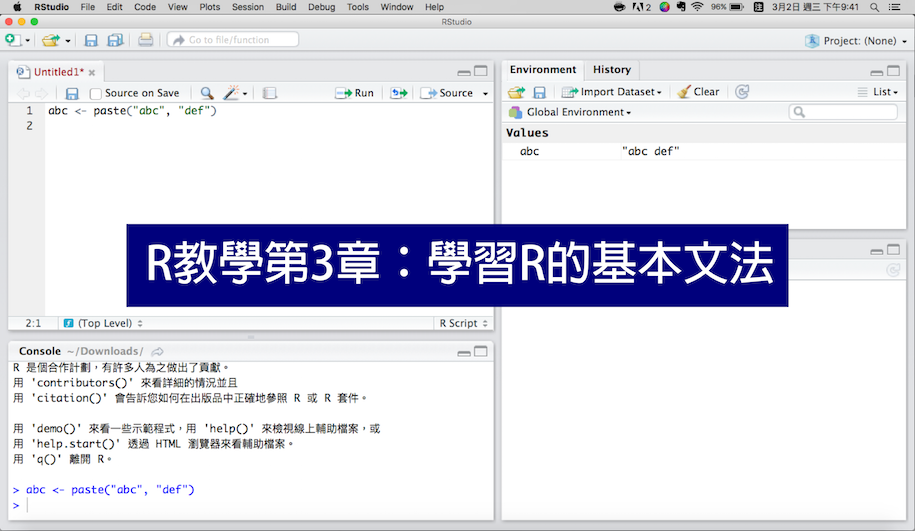Click the Compile Report notebook icon

[x=269, y=93]
